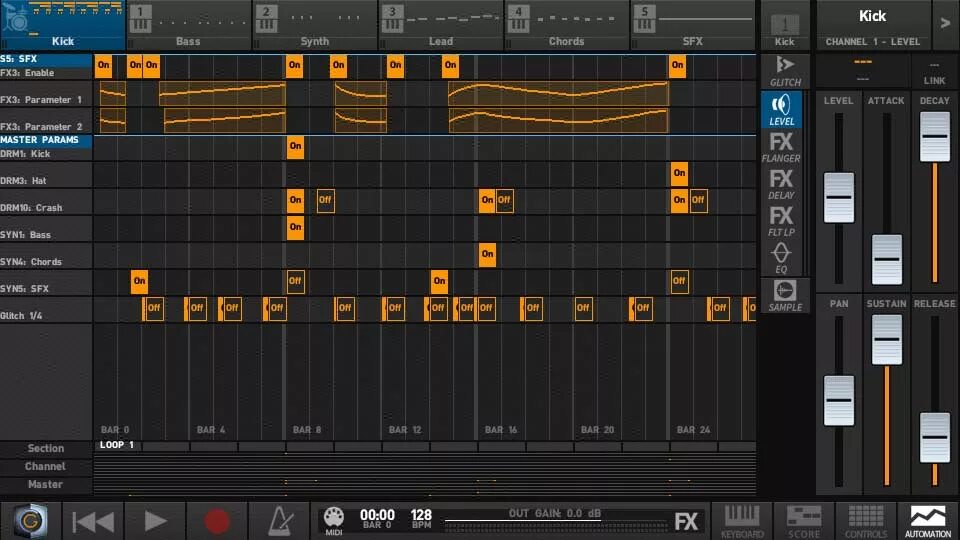This screenshot has width=960, height=540.
Task: Click the Kick pad selector icon
Action: (784, 27)
